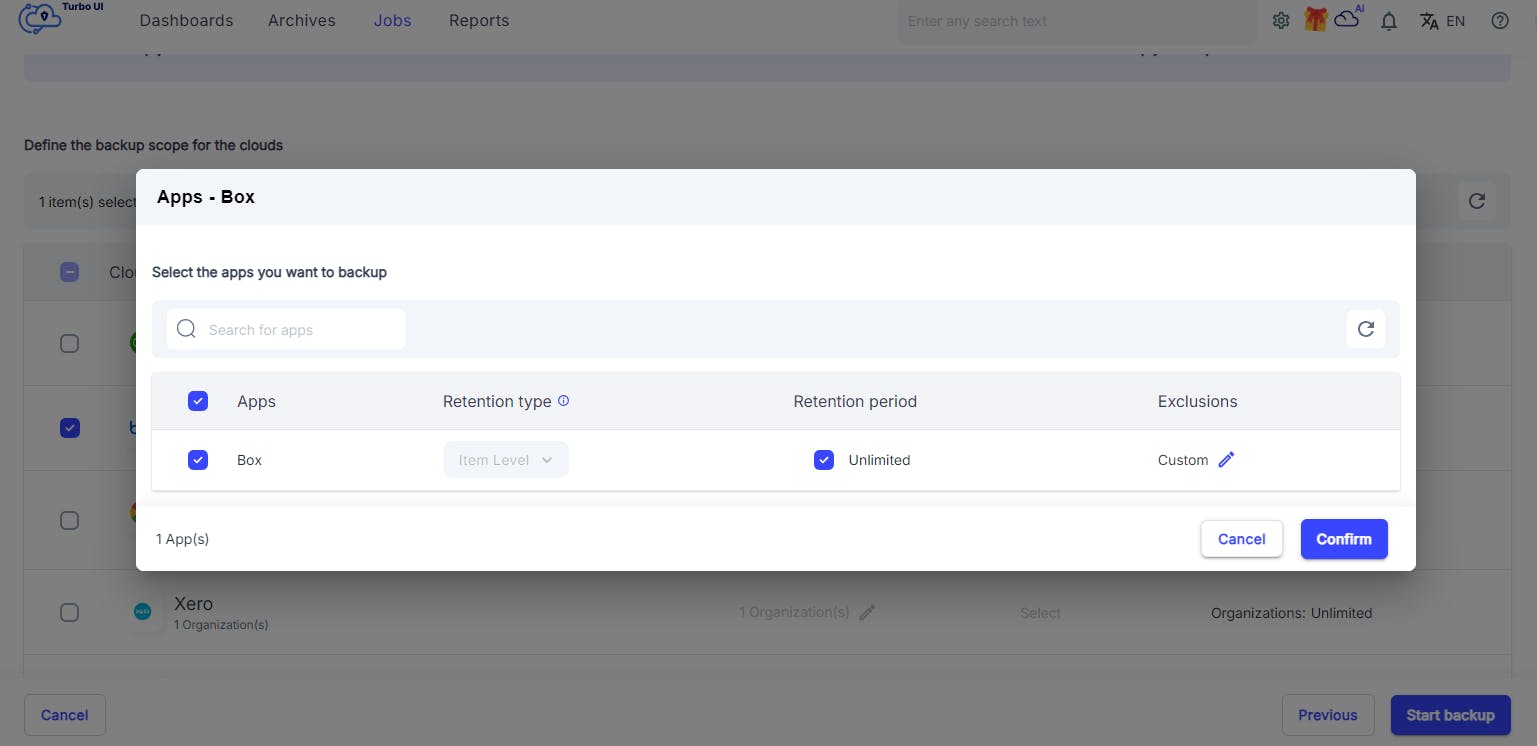
Task: Click the Box app name in row
Action: [x=249, y=460]
